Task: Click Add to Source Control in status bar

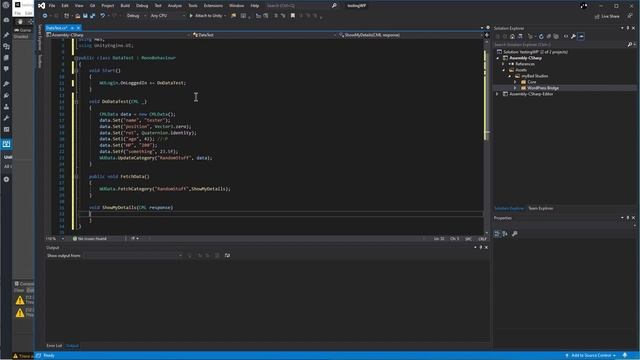Action: coord(591,356)
